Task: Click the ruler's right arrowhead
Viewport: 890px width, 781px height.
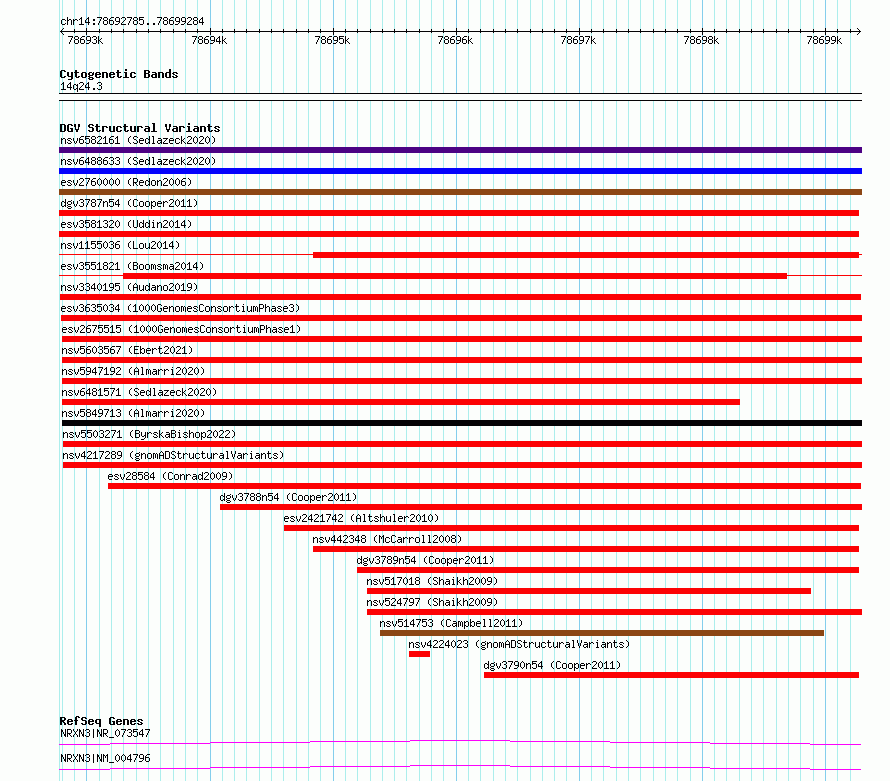Action: (859, 31)
